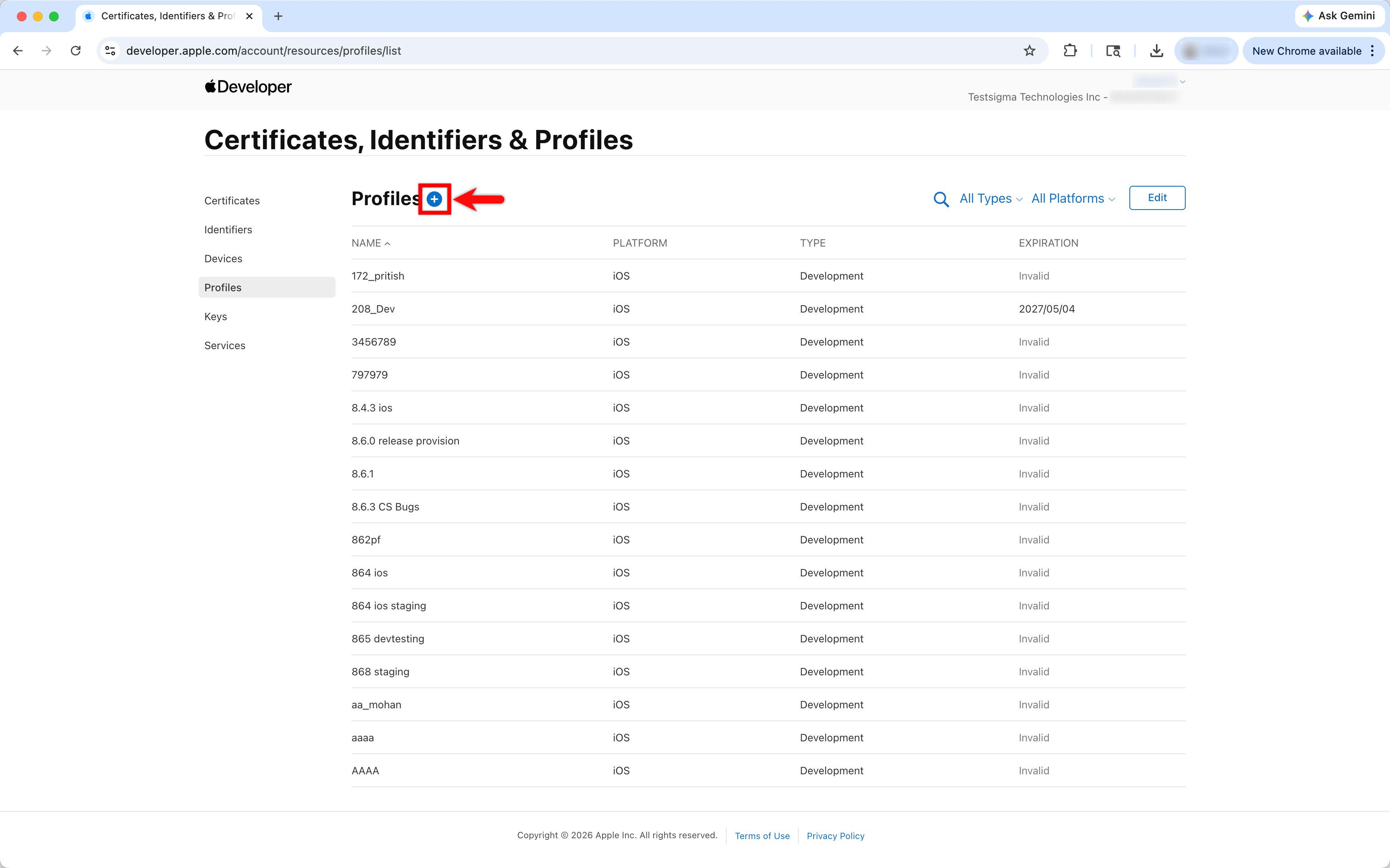Click Testsigma Technologies Inc team name
The height and width of the screenshot is (868, 1390).
point(1034,97)
